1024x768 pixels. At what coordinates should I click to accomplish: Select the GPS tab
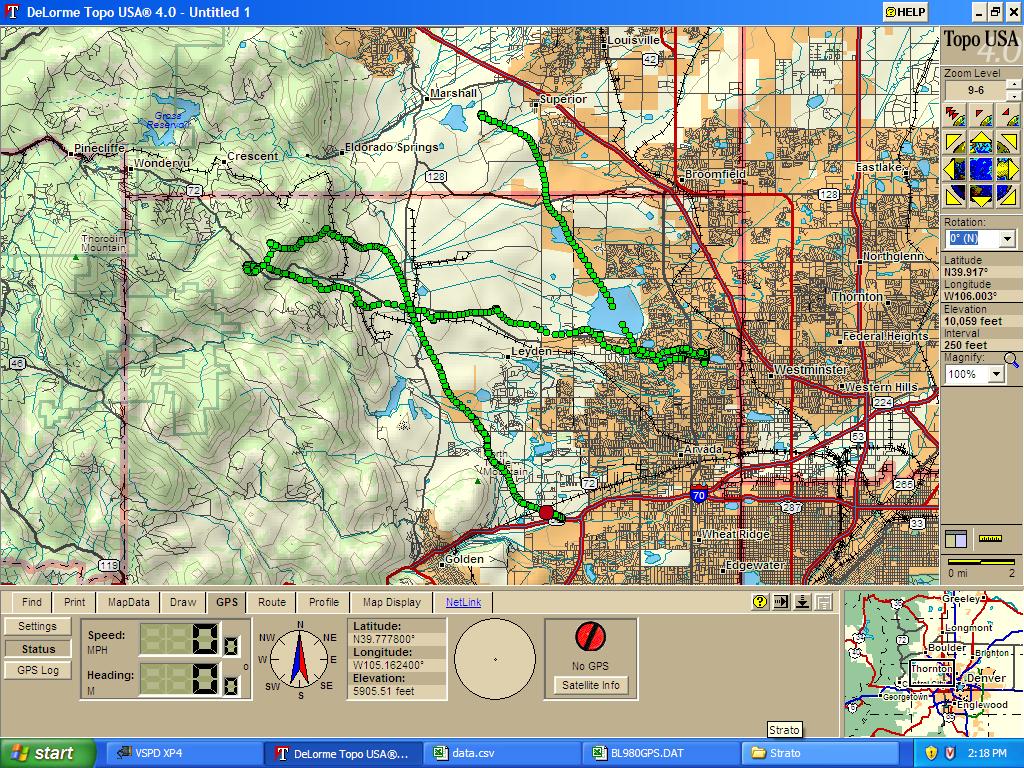227,602
